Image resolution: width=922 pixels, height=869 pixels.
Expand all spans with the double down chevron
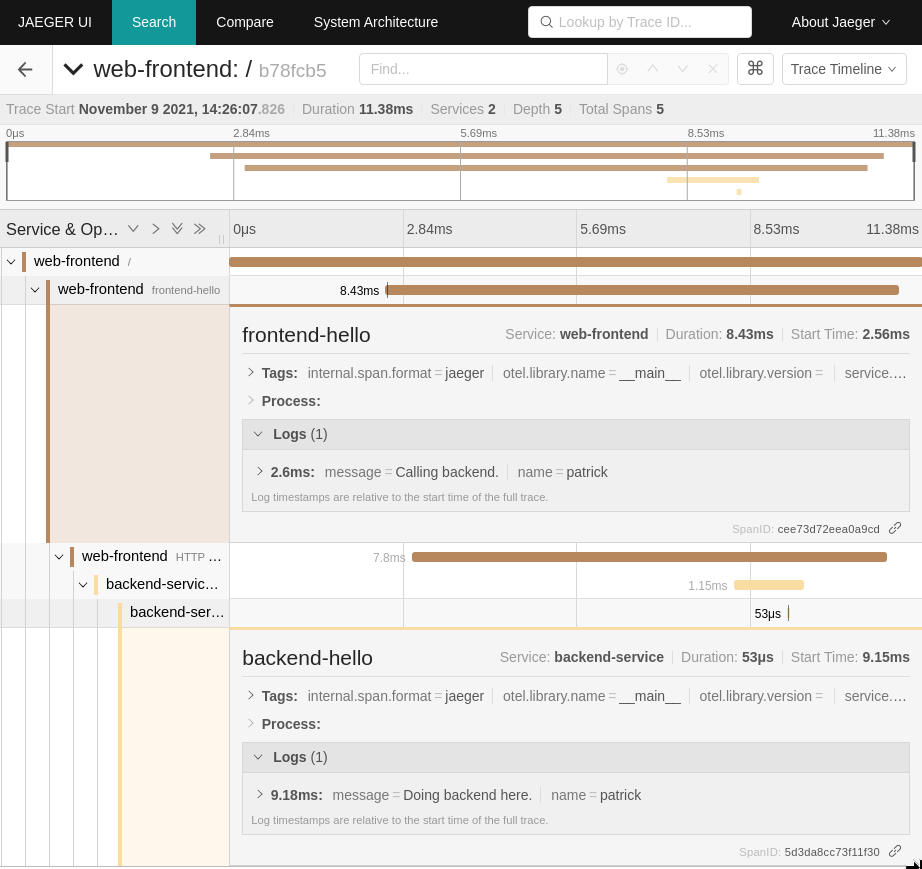(x=177, y=229)
